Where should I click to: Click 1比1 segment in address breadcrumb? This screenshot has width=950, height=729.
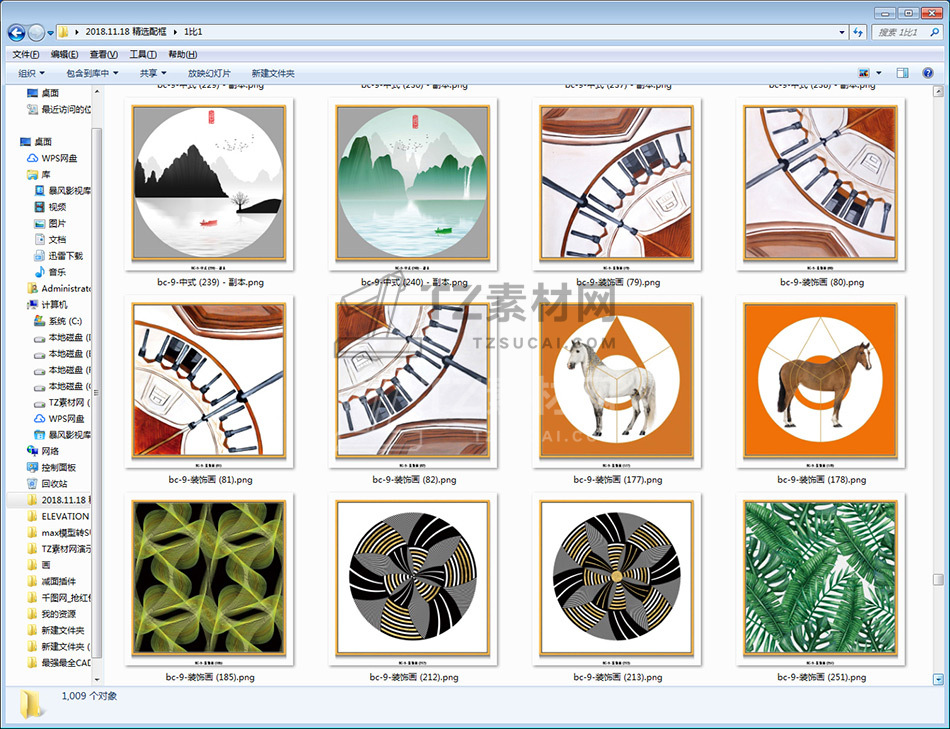[193, 32]
